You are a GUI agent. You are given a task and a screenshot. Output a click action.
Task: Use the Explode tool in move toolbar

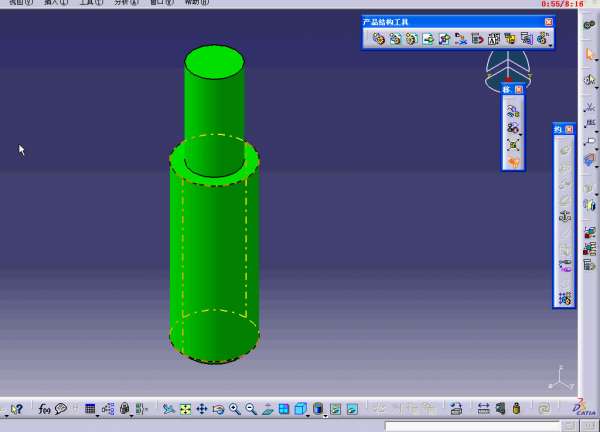pyautogui.click(x=513, y=145)
